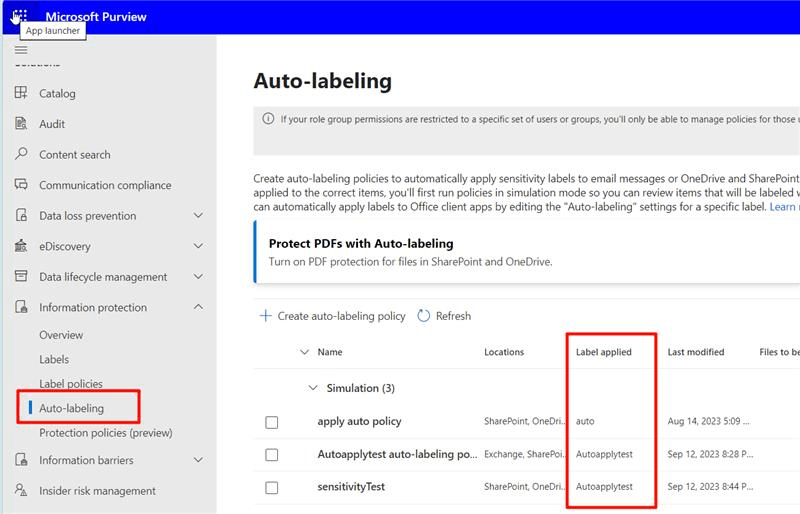Screen dimensions: 800x514
Task: Sort by the Locations column header
Action: [x=504, y=352]
